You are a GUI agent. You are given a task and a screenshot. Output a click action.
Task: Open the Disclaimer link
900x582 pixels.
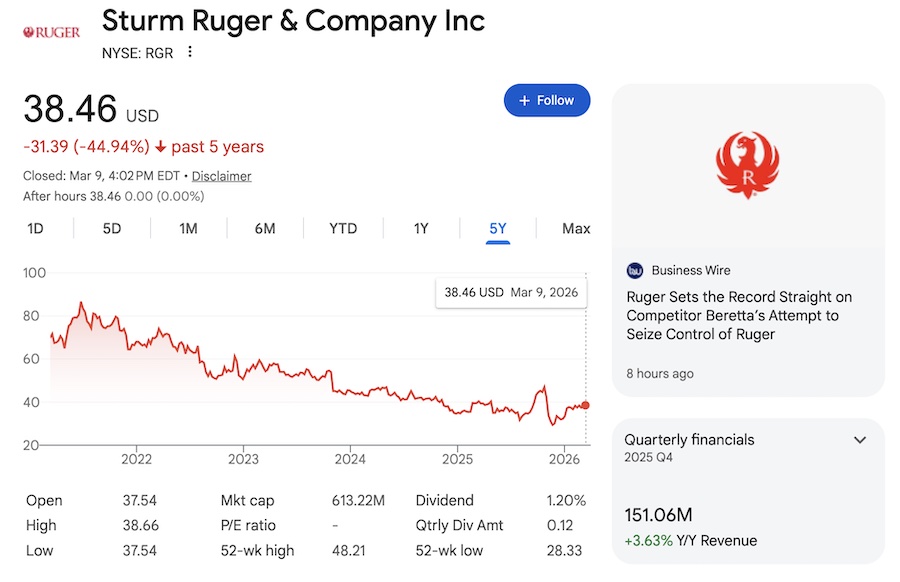[x=221, y=176]
